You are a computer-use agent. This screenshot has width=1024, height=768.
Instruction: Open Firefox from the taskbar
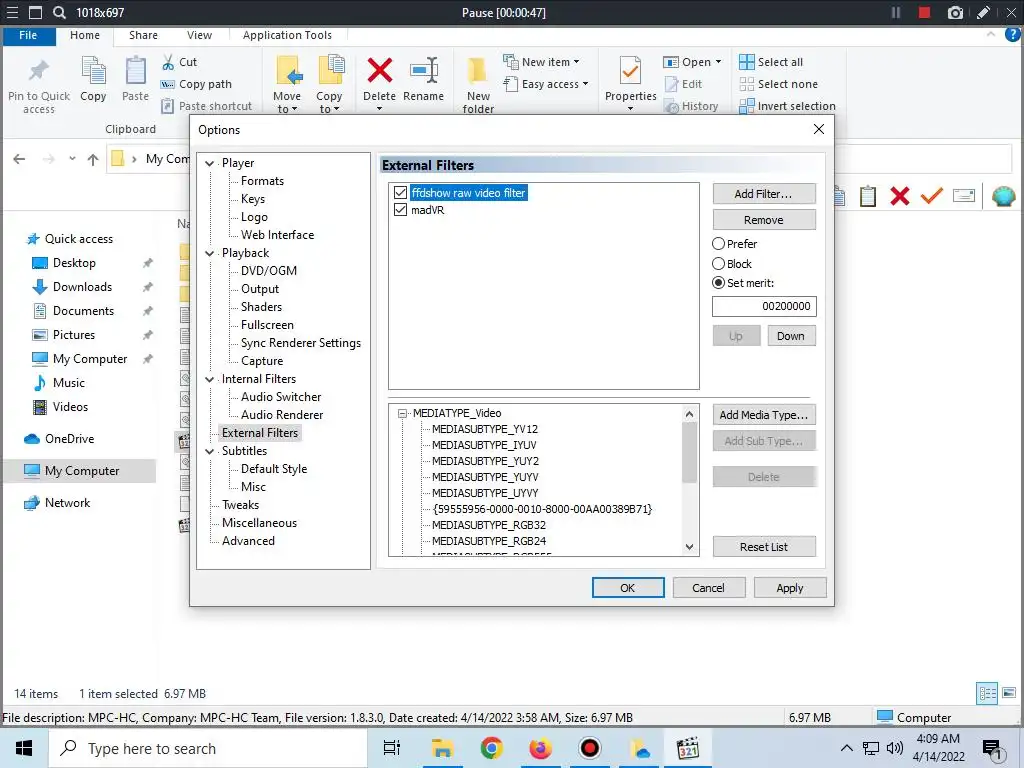coord(540,748)
